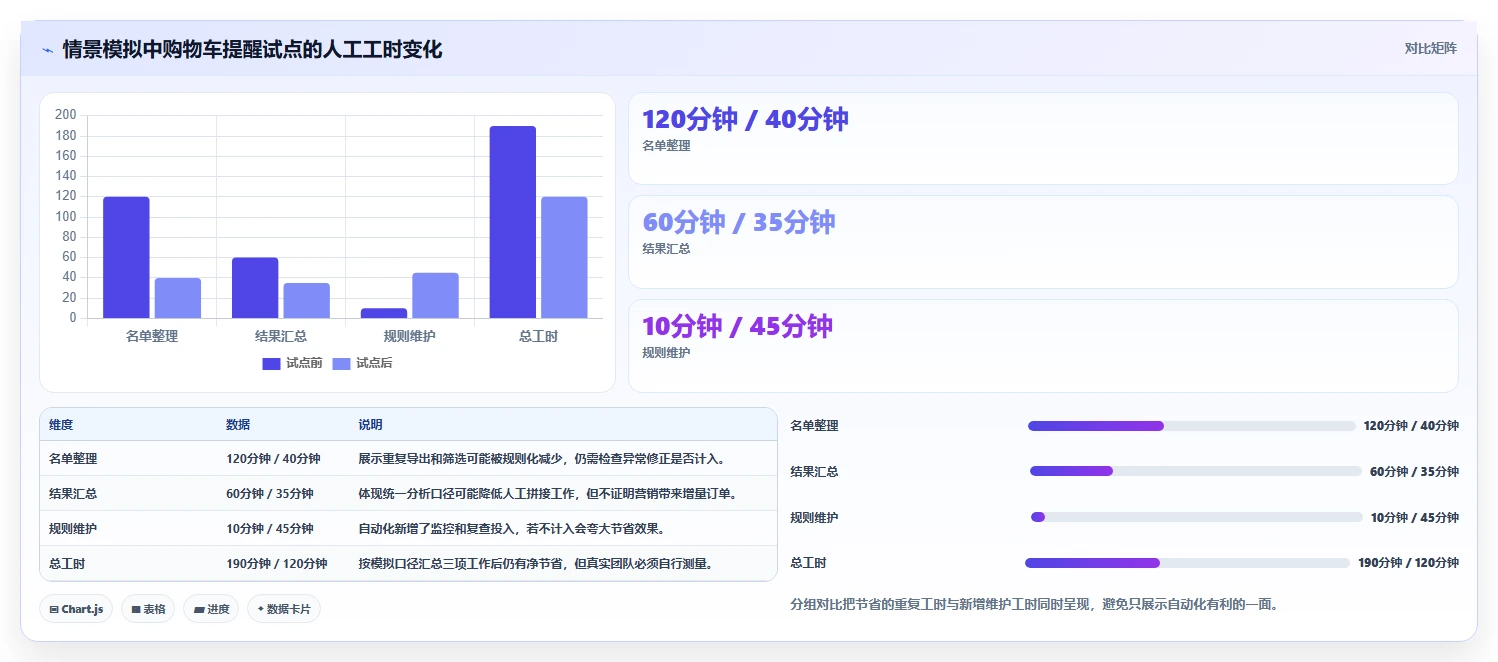
Task: Click the 说明 table column header
Action: pyautogui.click(x=370, y=425)
